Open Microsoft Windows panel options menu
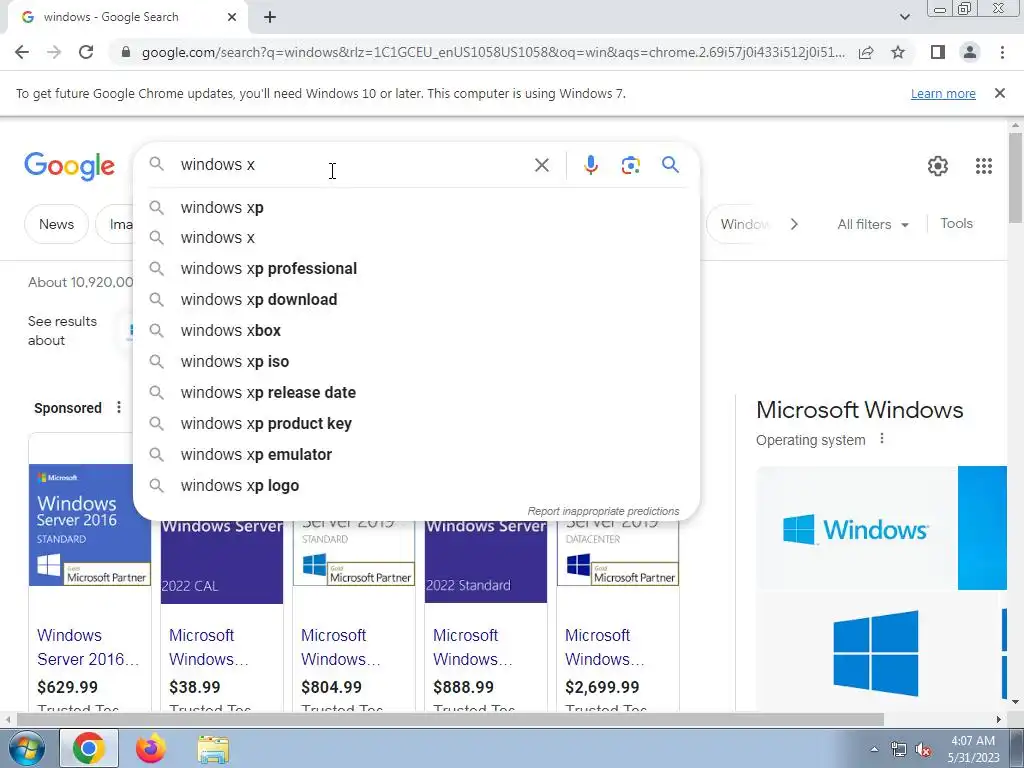The width and height of the screenshot is (1024, 768). (882, 439)
